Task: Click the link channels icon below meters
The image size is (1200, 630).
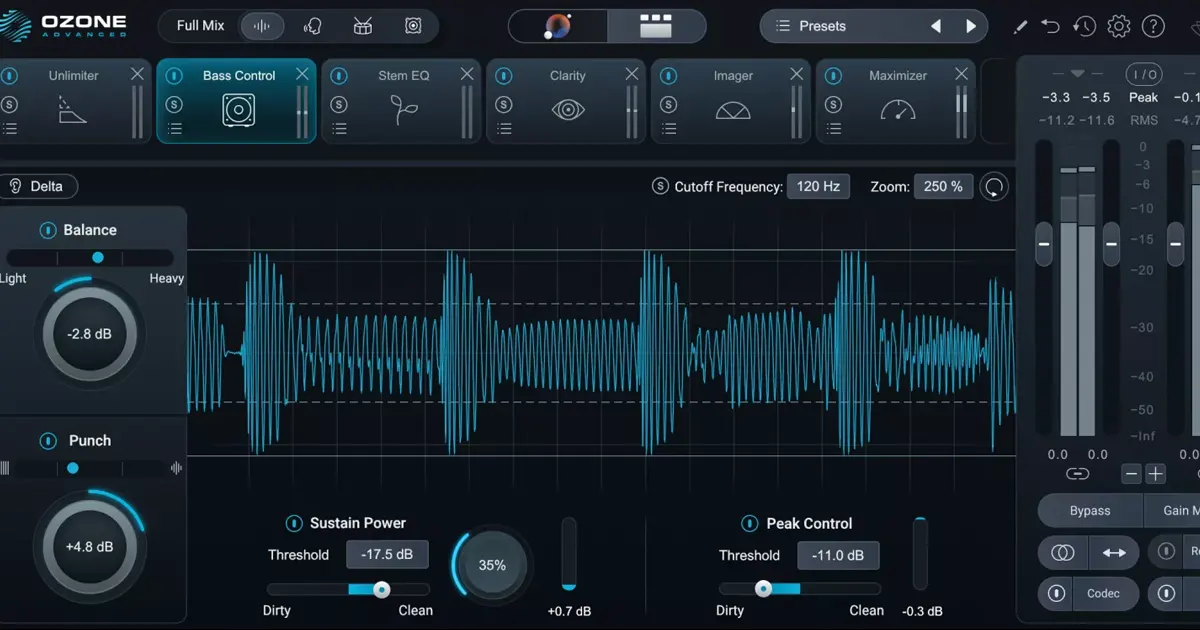Action: pyautogui.click(x=1077, y=474)
